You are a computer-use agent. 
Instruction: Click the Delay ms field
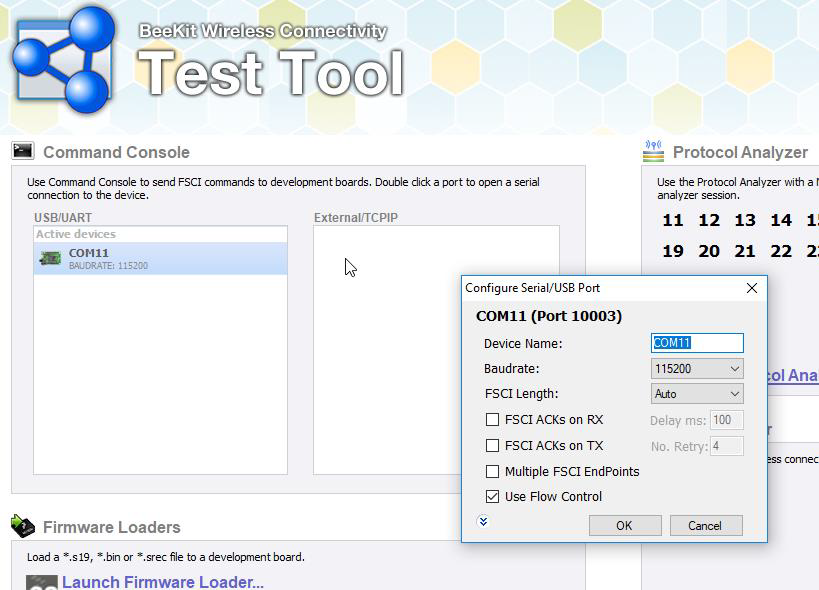(727, 420)
